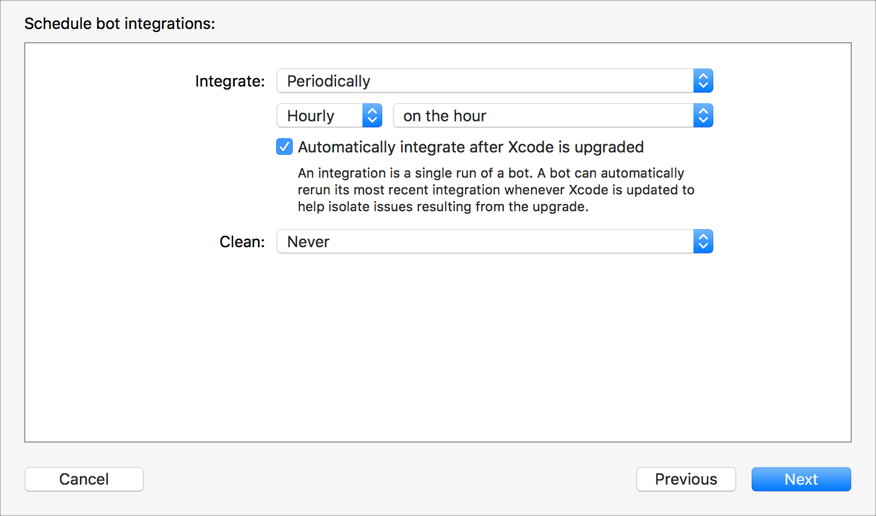Click the blue arrows on Integrate popup
The image size is (876, 516).
[703, 81]
